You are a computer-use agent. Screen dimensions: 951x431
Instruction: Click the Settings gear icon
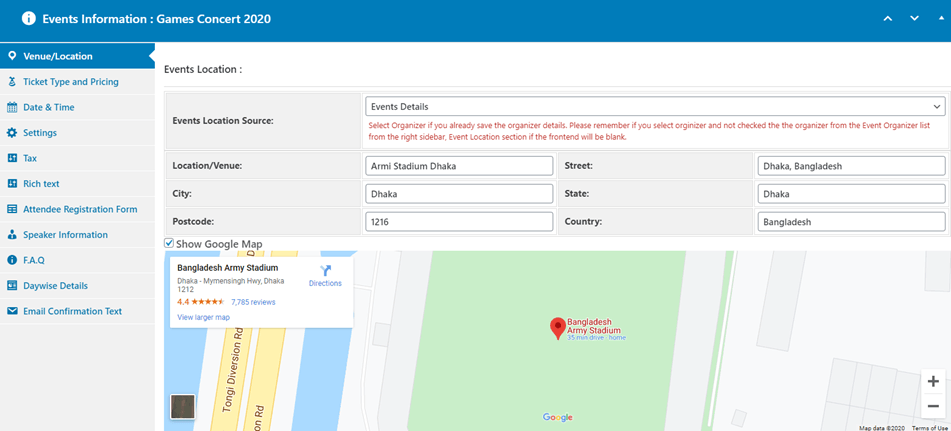[x=12, y=132]
